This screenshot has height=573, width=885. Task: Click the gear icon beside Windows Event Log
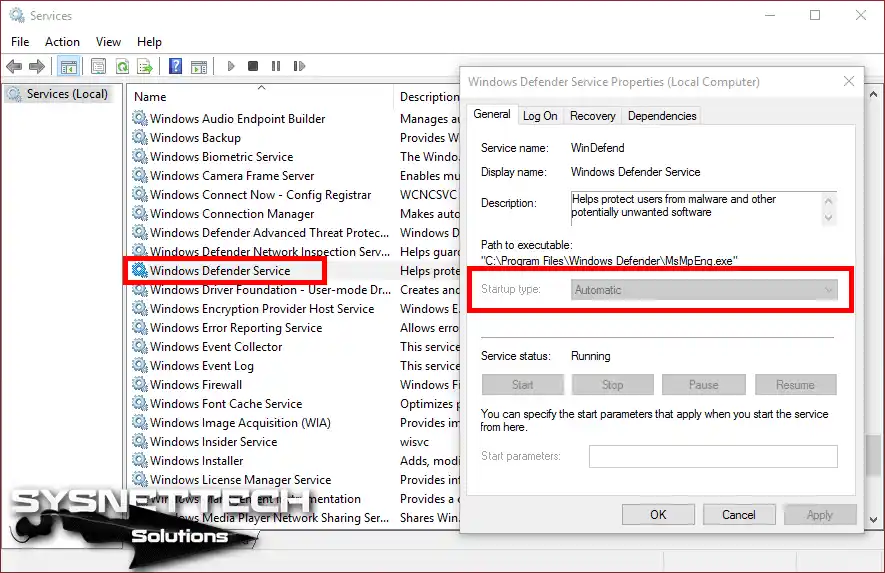click(139, 365)
